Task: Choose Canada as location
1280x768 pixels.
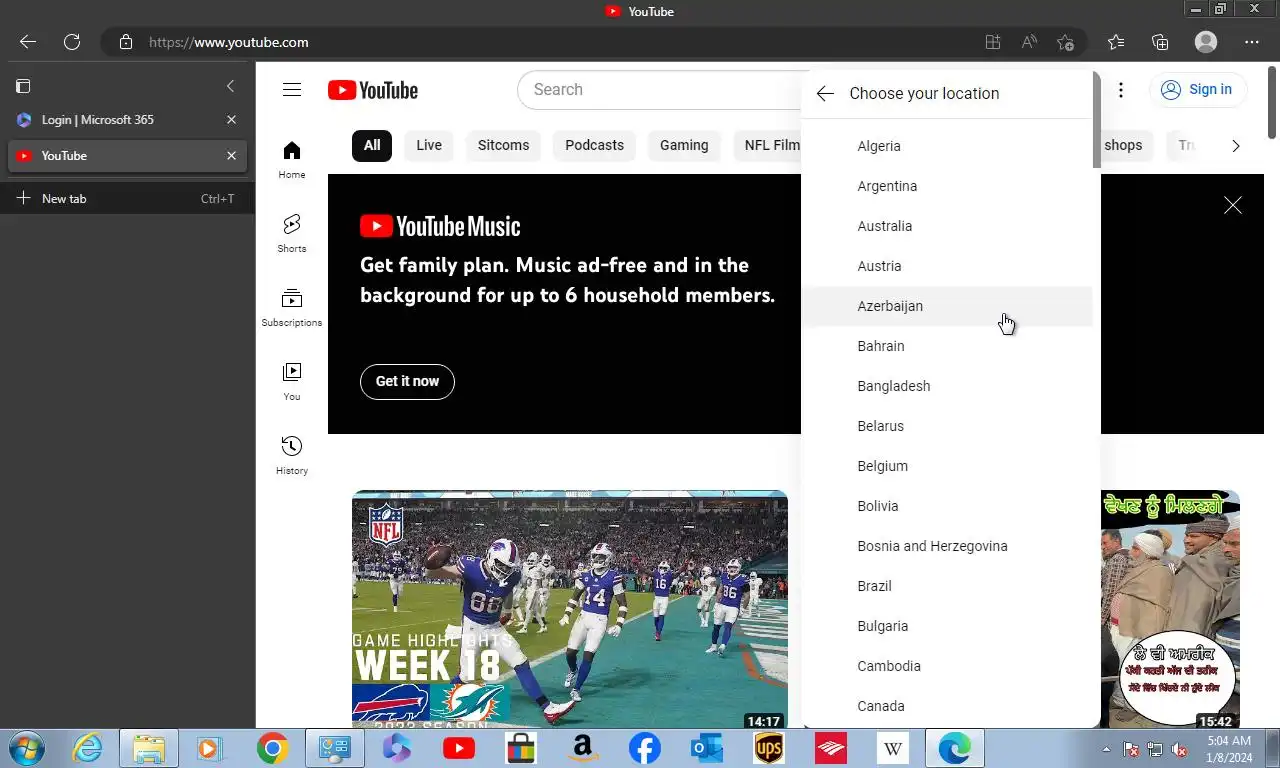Action: pyautogui.click(x=947, y=706)
